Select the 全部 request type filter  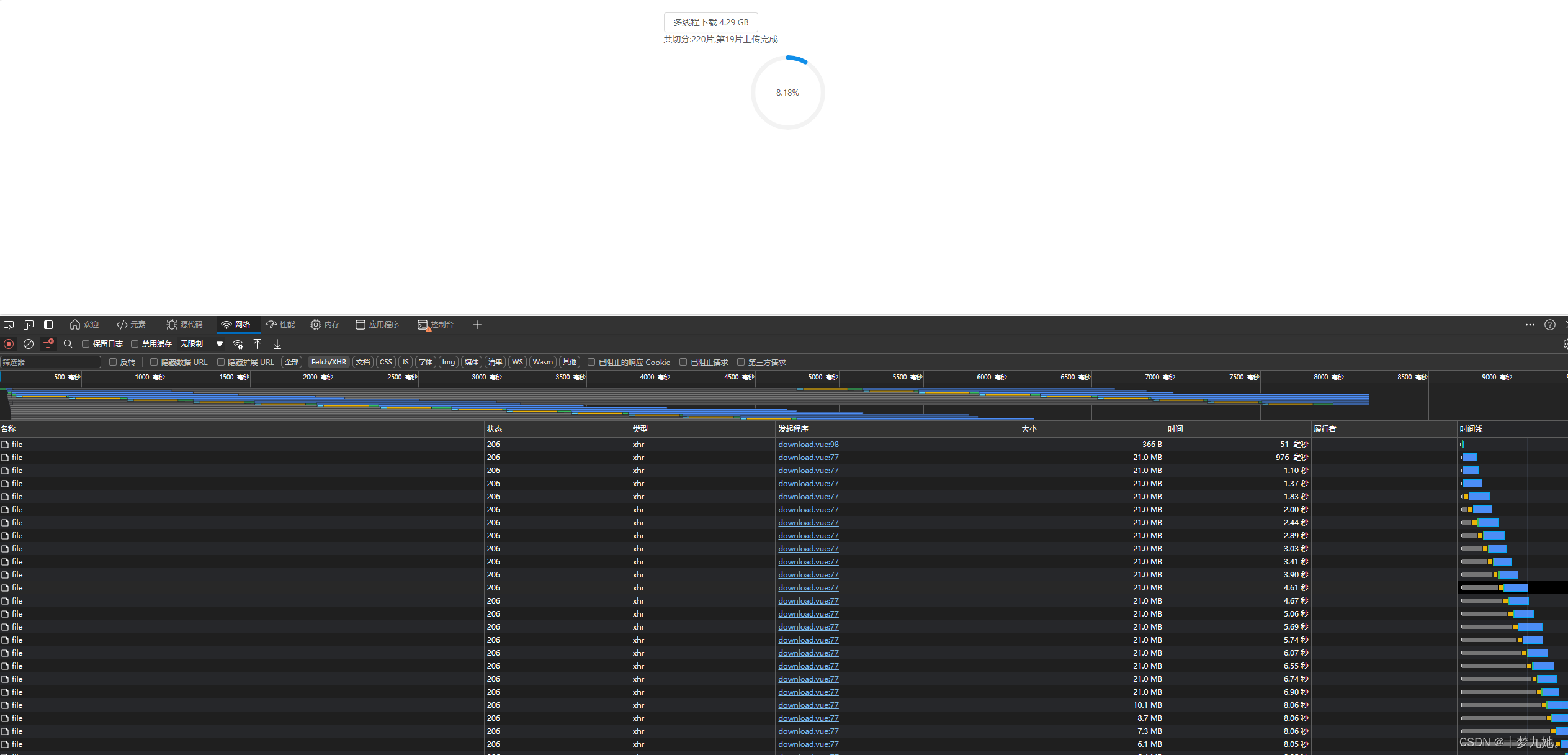(292, 362)
